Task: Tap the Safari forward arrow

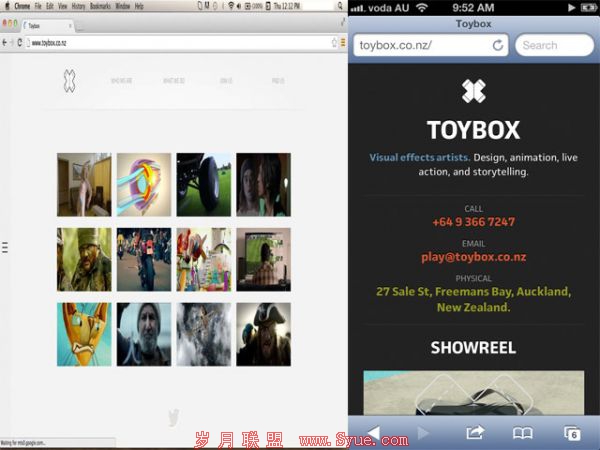Action: (x=423, y=433)
